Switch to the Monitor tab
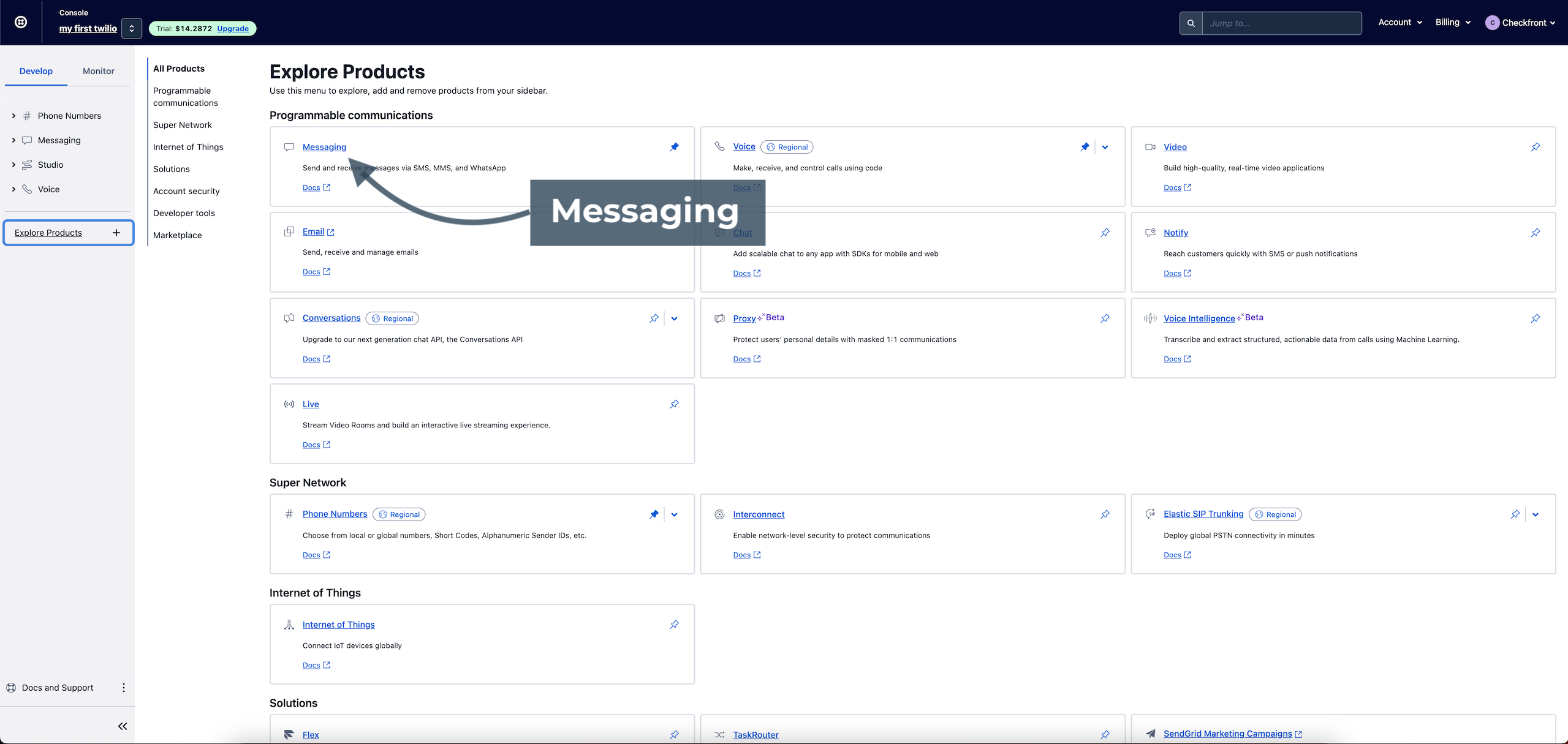The height and width of the screenshot is (744, 1568). (x=99, y=71)
